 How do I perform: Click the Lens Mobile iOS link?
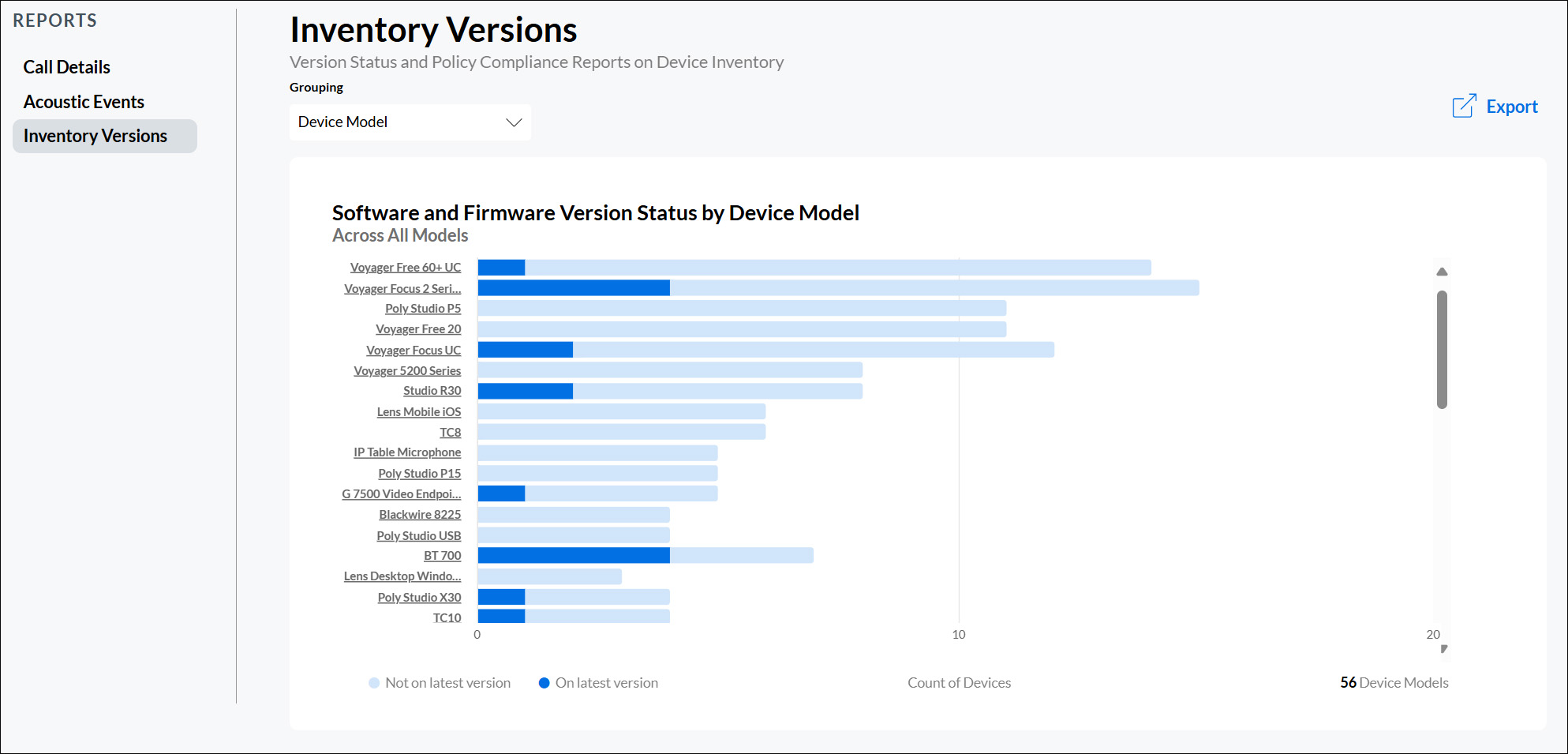click(x=419, y=411)
